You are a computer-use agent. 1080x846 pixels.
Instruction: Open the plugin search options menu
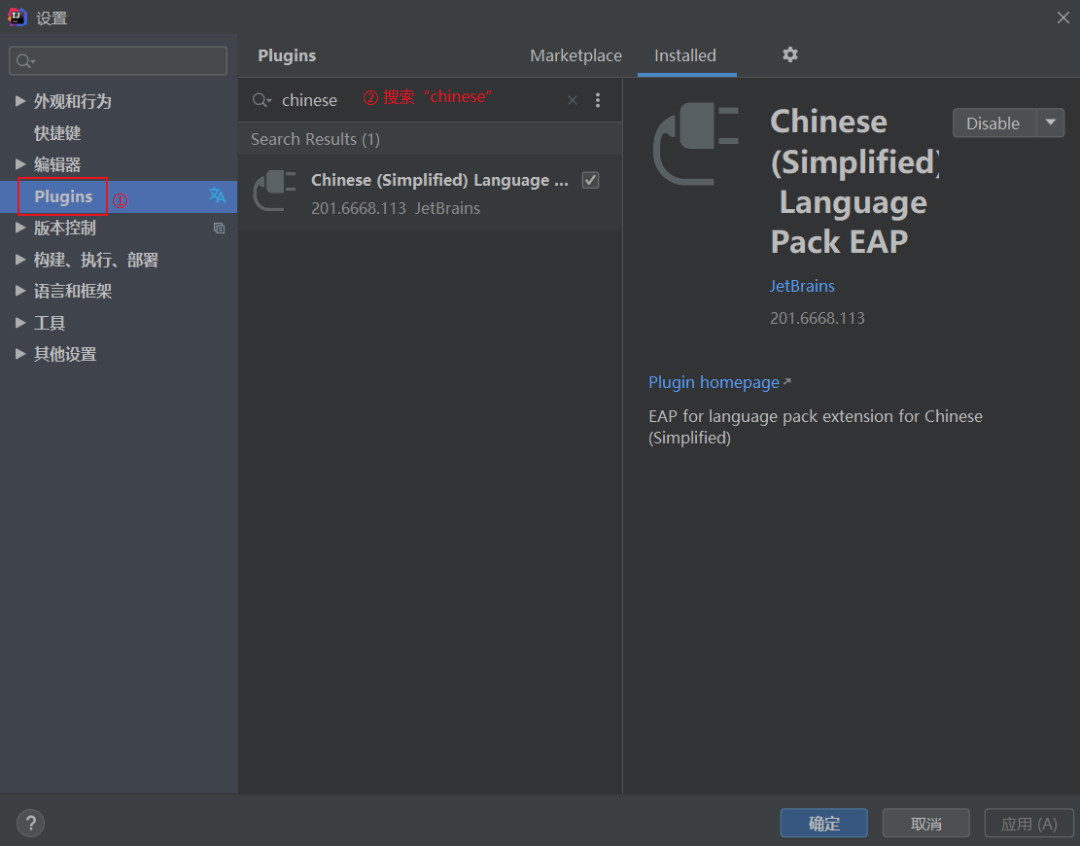click(598, 100)
